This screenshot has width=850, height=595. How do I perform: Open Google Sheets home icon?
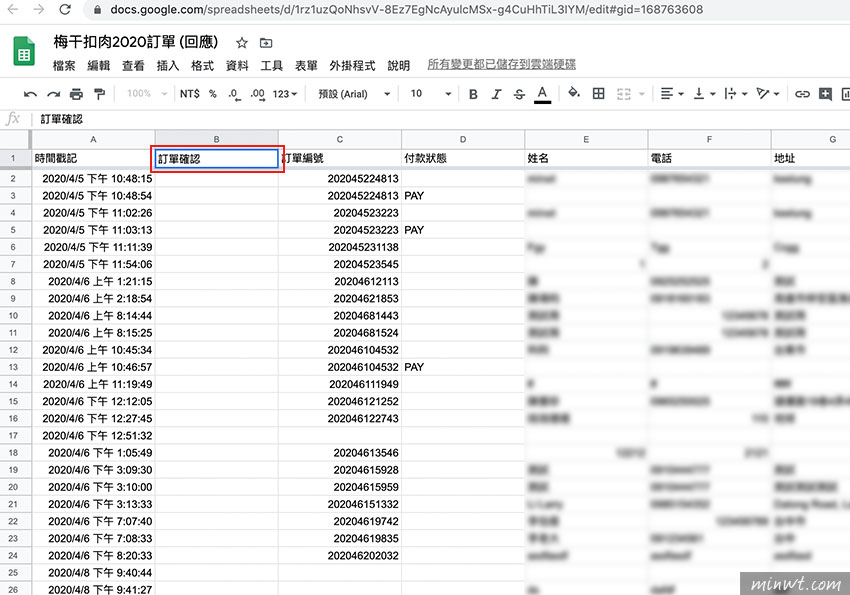click(24, 51)
